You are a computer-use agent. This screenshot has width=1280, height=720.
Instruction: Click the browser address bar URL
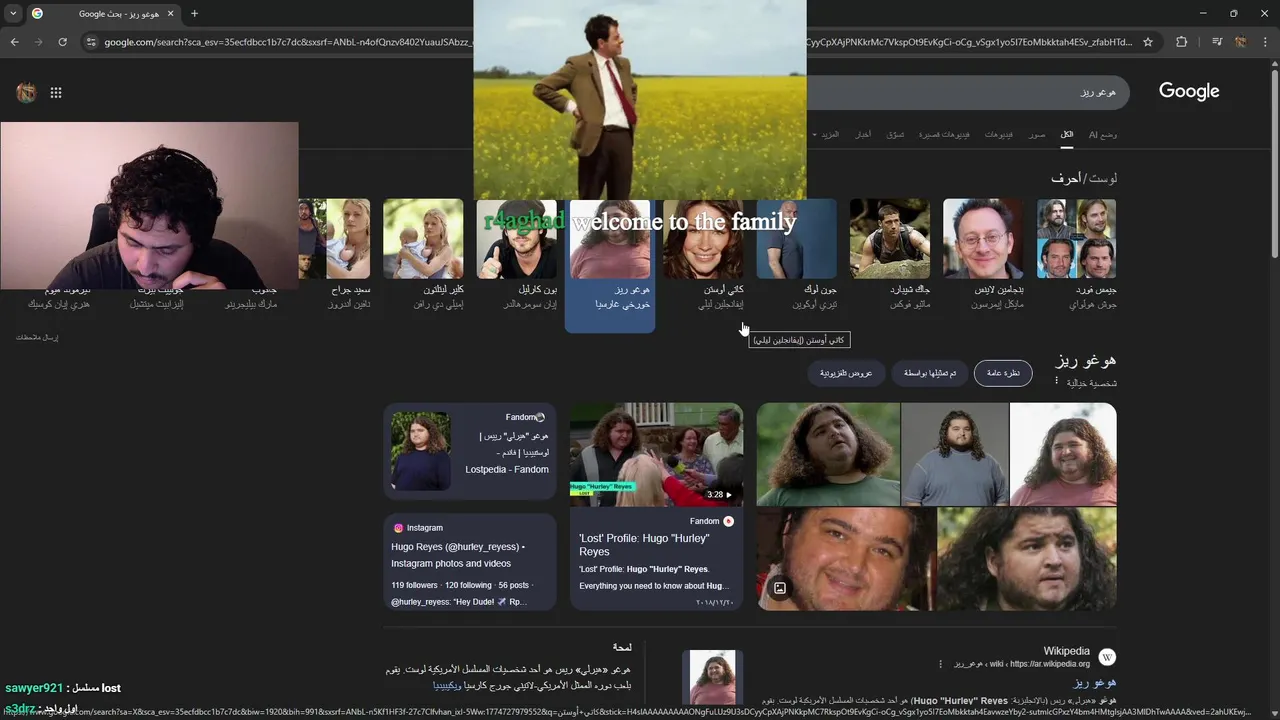[617, 42]
